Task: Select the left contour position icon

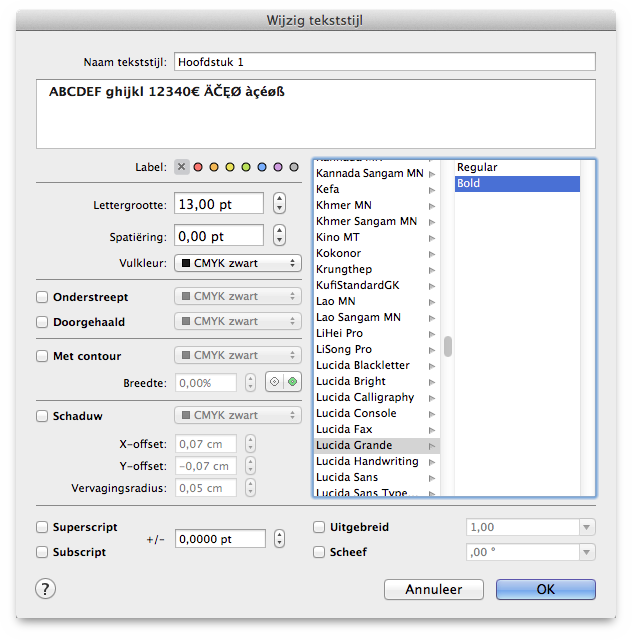Action: click(x=275, y=382)
